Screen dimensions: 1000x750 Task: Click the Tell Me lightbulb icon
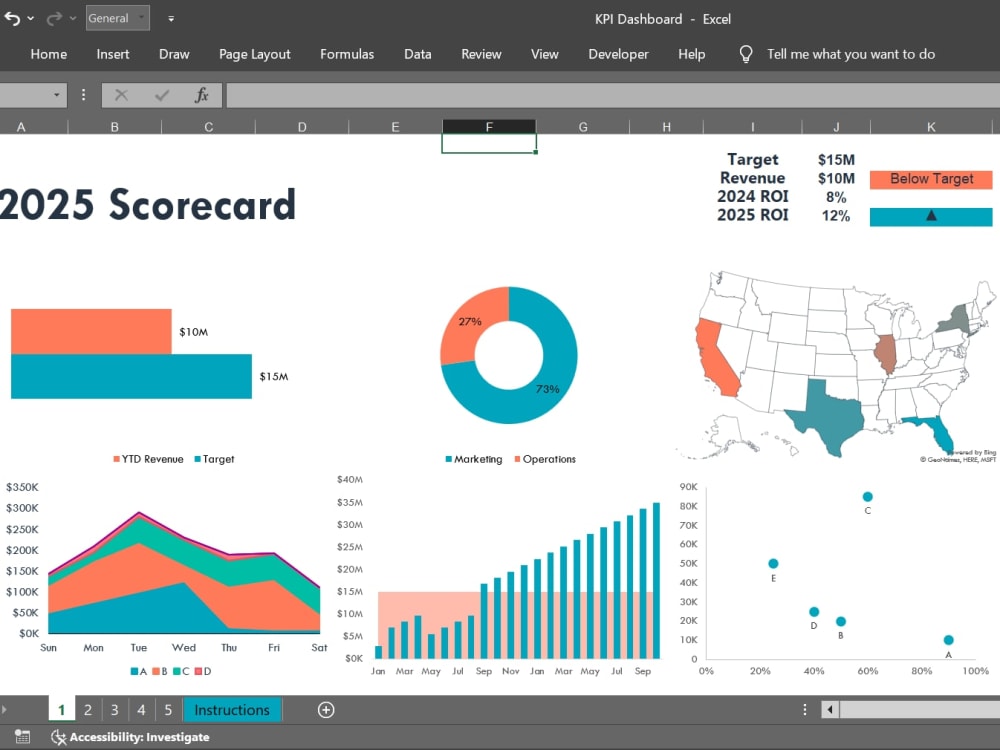(746, 54)
